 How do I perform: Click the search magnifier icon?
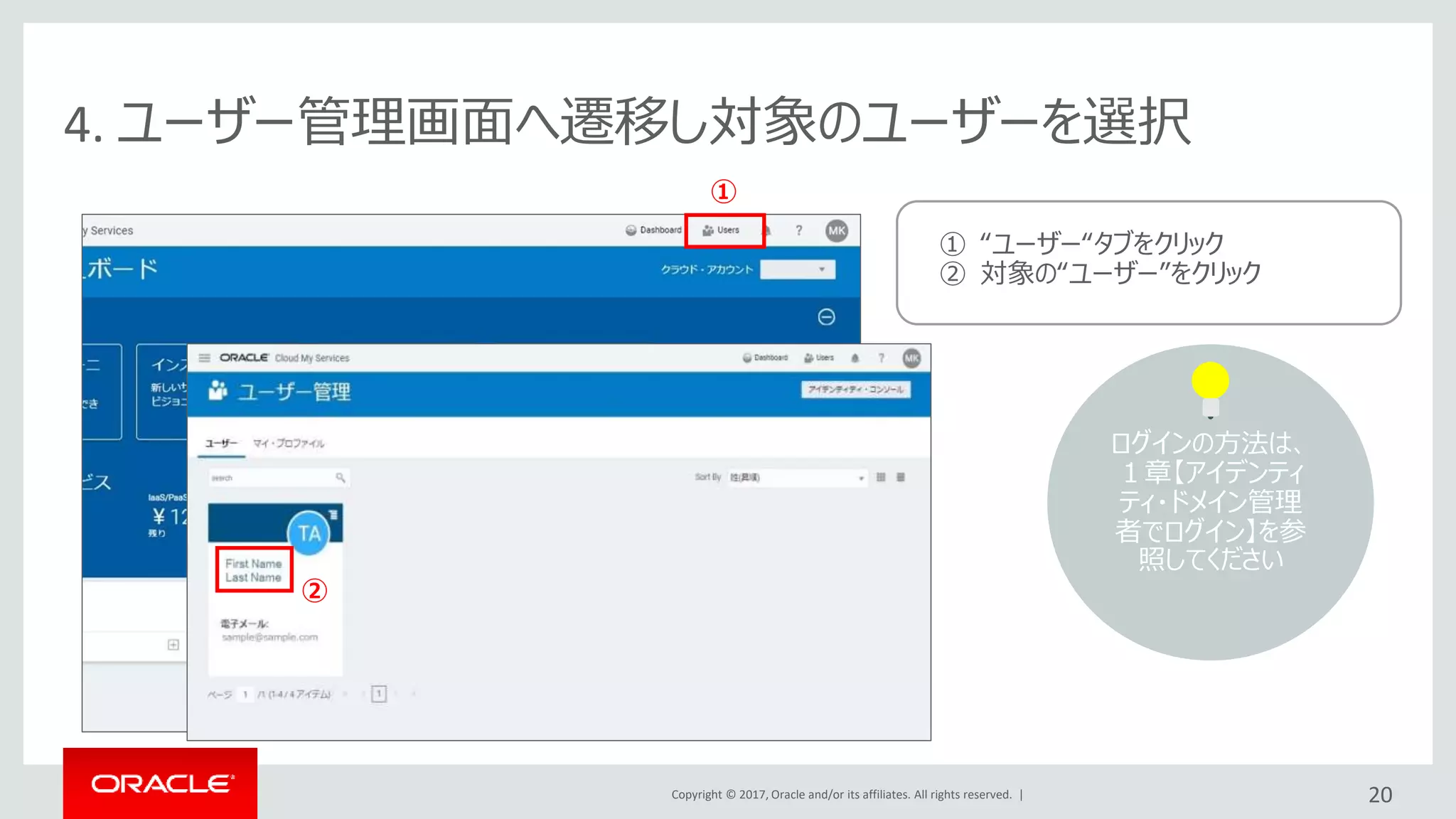click(341, 478)
